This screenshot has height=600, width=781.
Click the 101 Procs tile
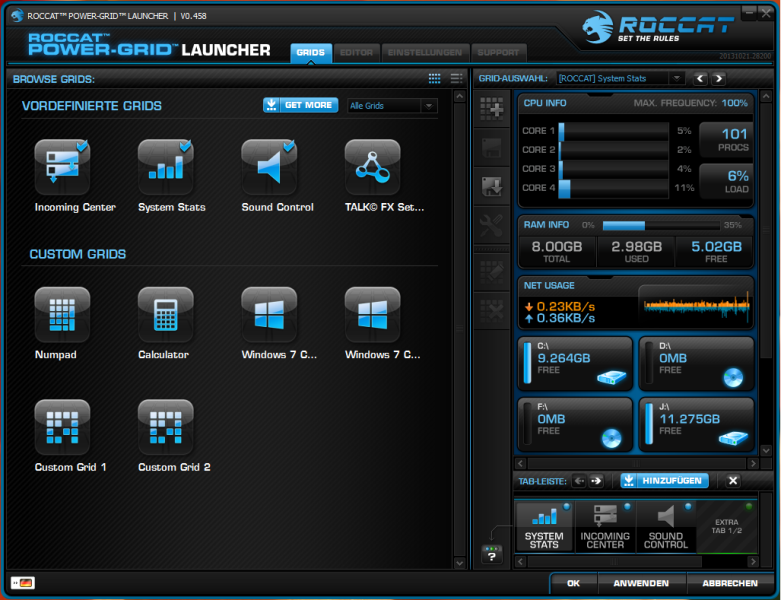(726, 139)
